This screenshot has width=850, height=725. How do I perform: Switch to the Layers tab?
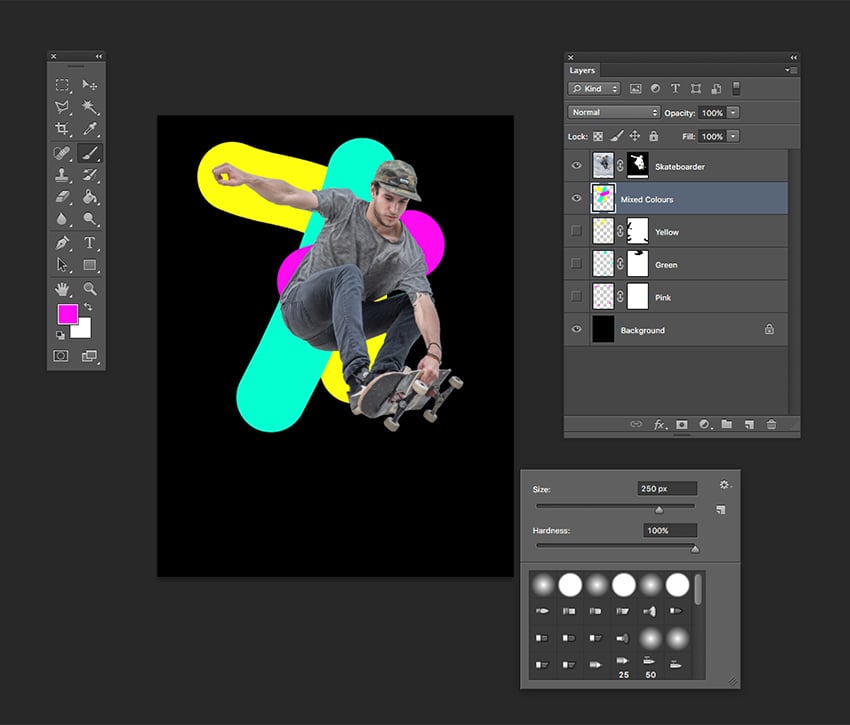tap(582, 70)
